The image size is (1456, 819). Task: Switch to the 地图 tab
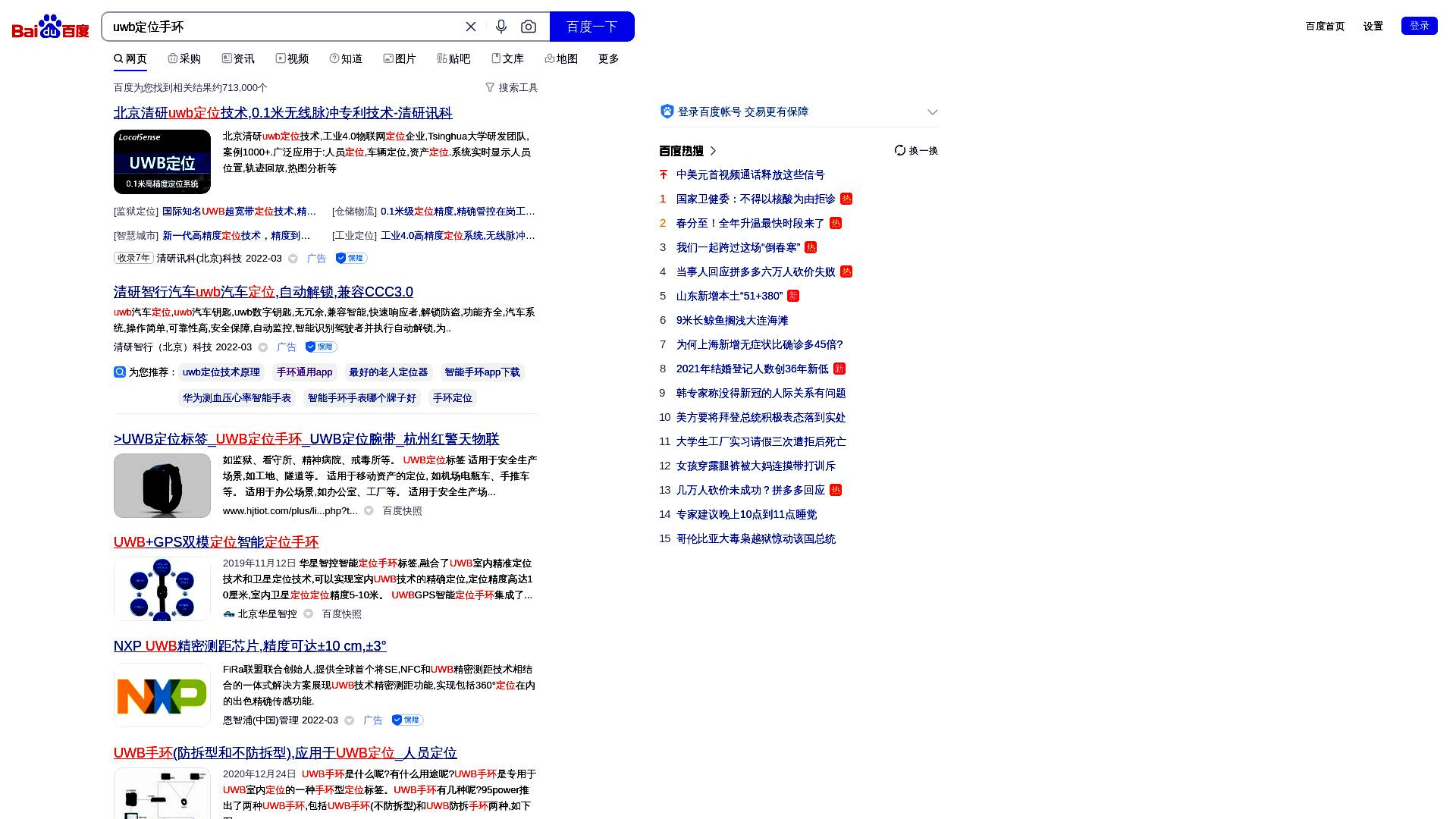[x=561, y=58]
